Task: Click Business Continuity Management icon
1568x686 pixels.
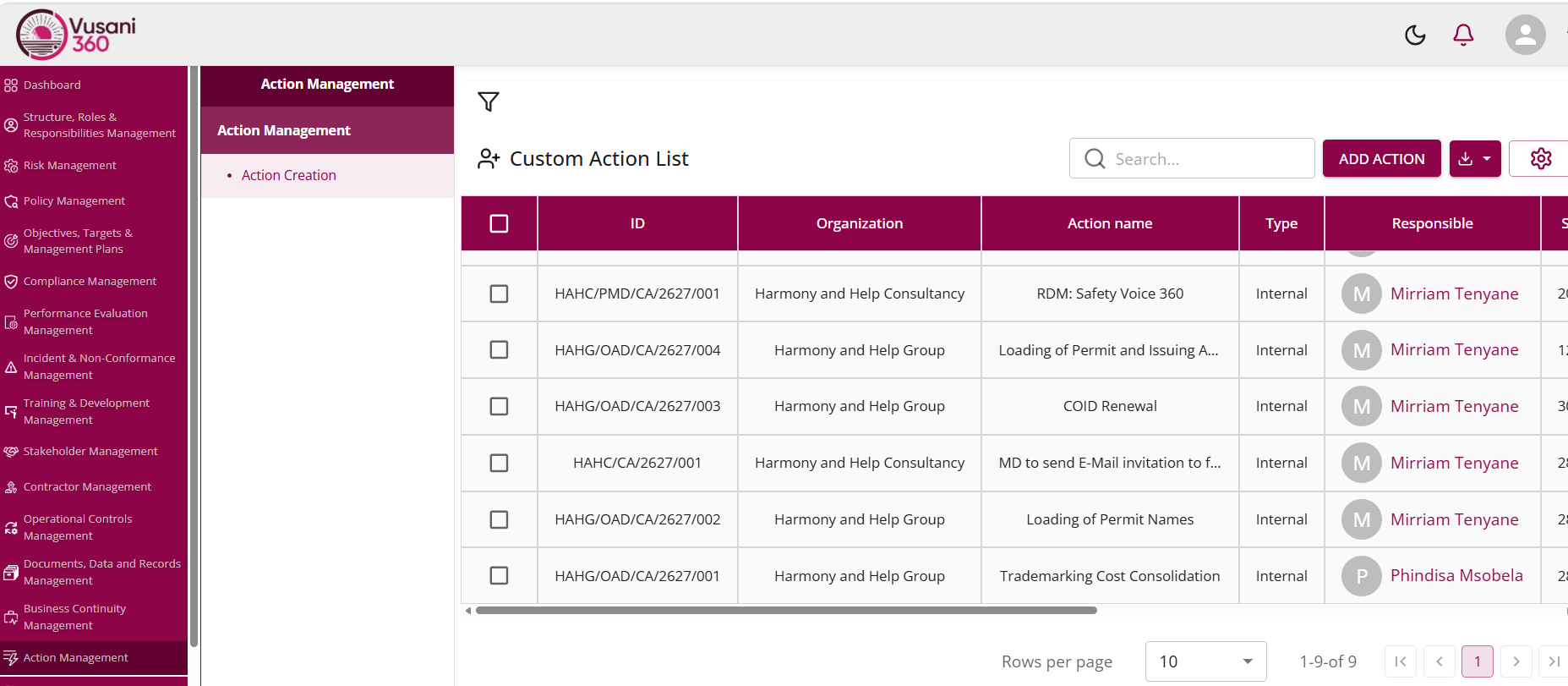Action: (x=11, y=617)
